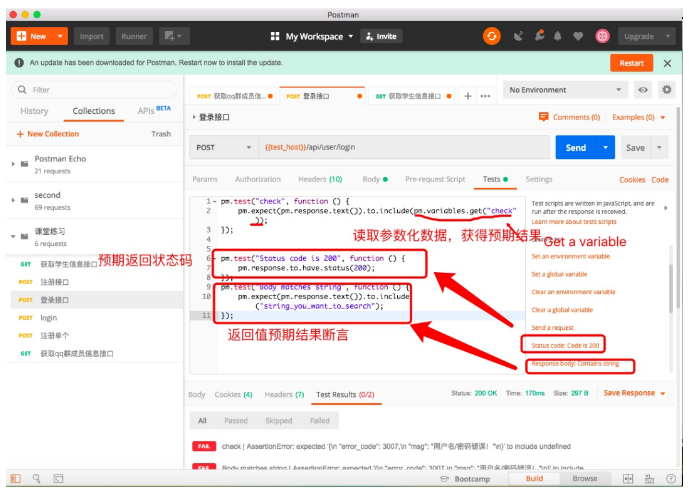Open Trash in the sidebar

point(161,134)
